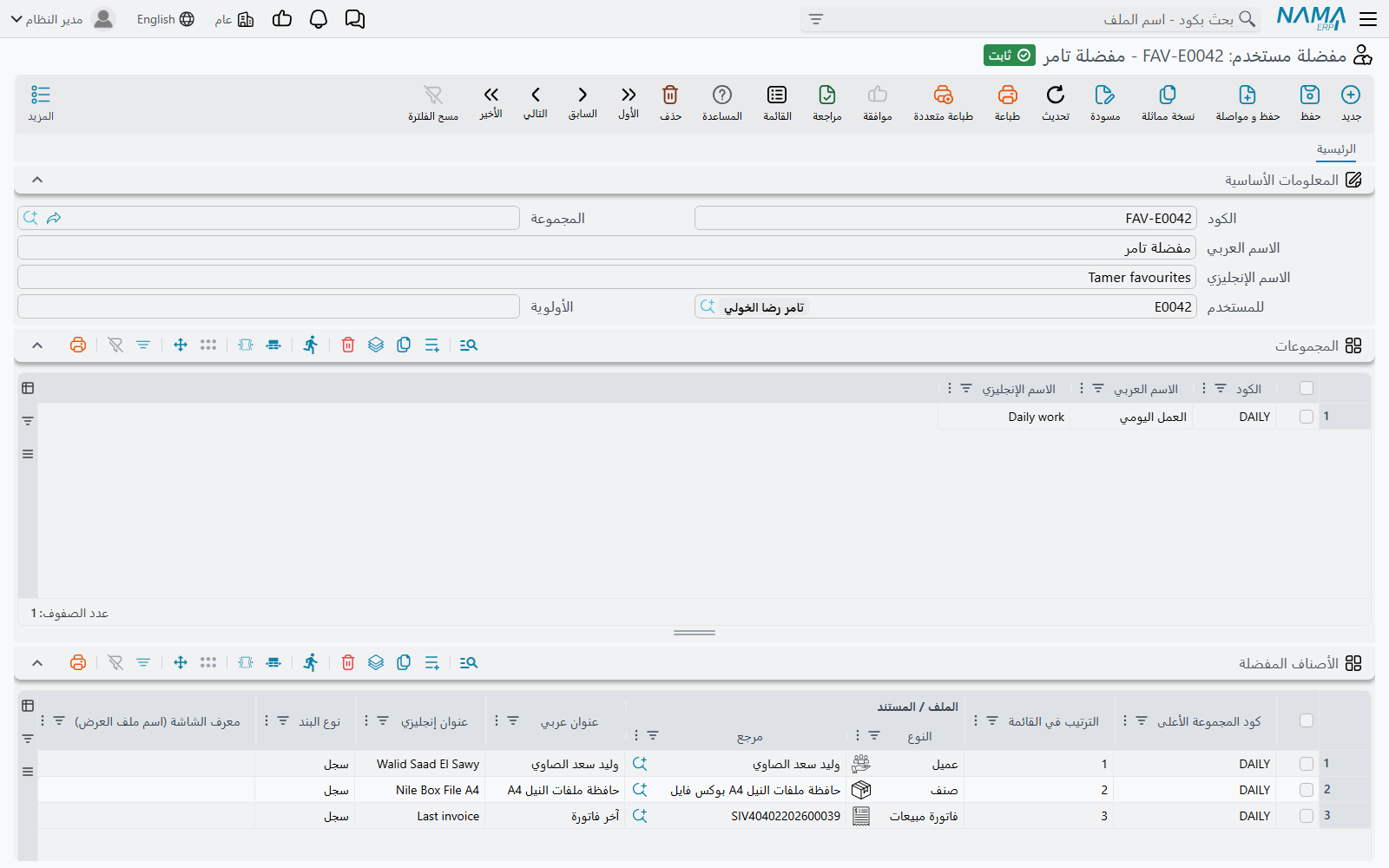Click the New (جديد) record icon
This screenshot has height=868, width=1389.
[1351, 95]
